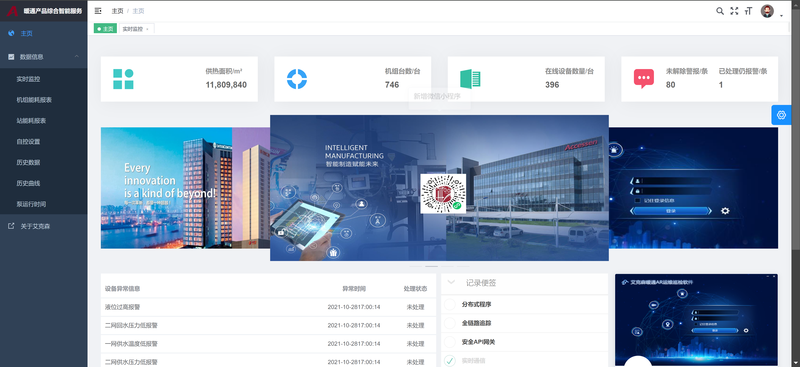Open the font size adjustment icon
This screenshot has width=800, height=367.
(x=748, y=11)
